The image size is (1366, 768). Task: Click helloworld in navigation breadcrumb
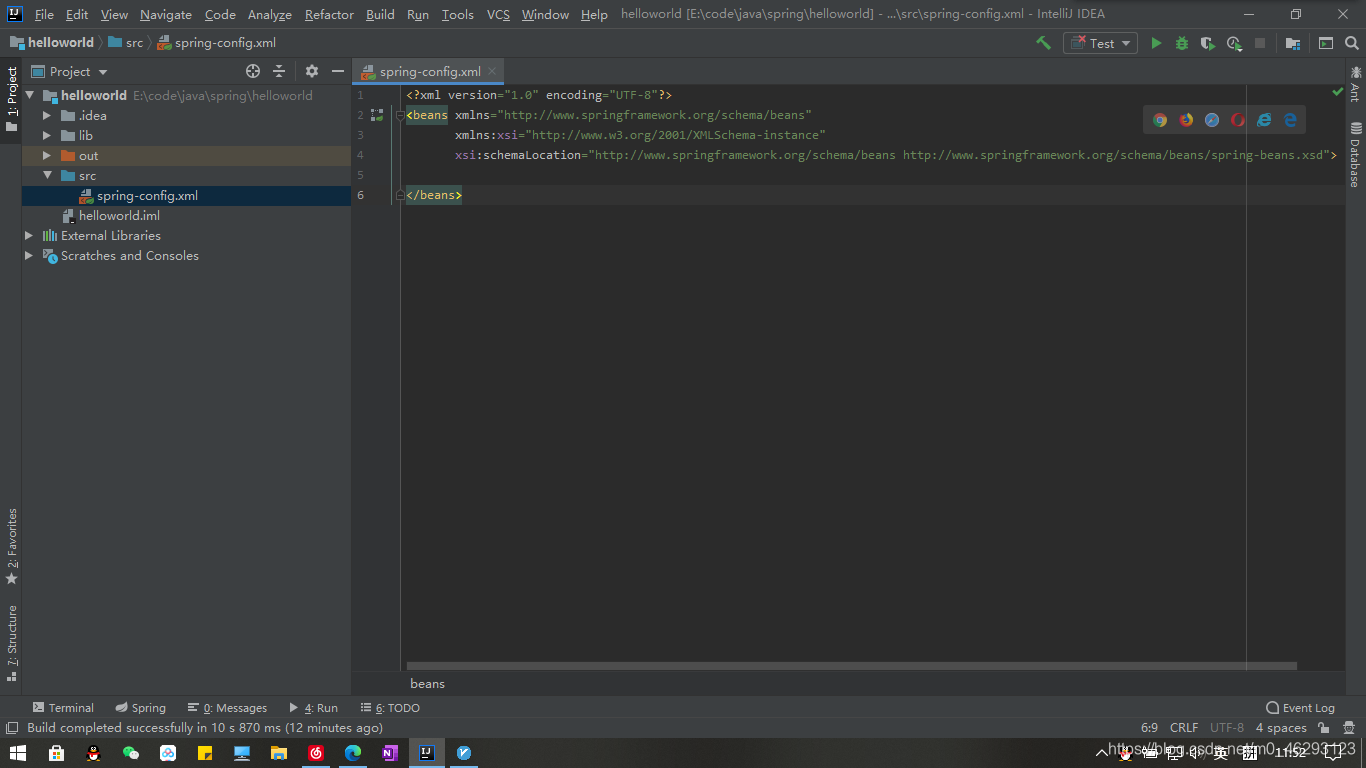pyautogui.click(x=52, y=42)
